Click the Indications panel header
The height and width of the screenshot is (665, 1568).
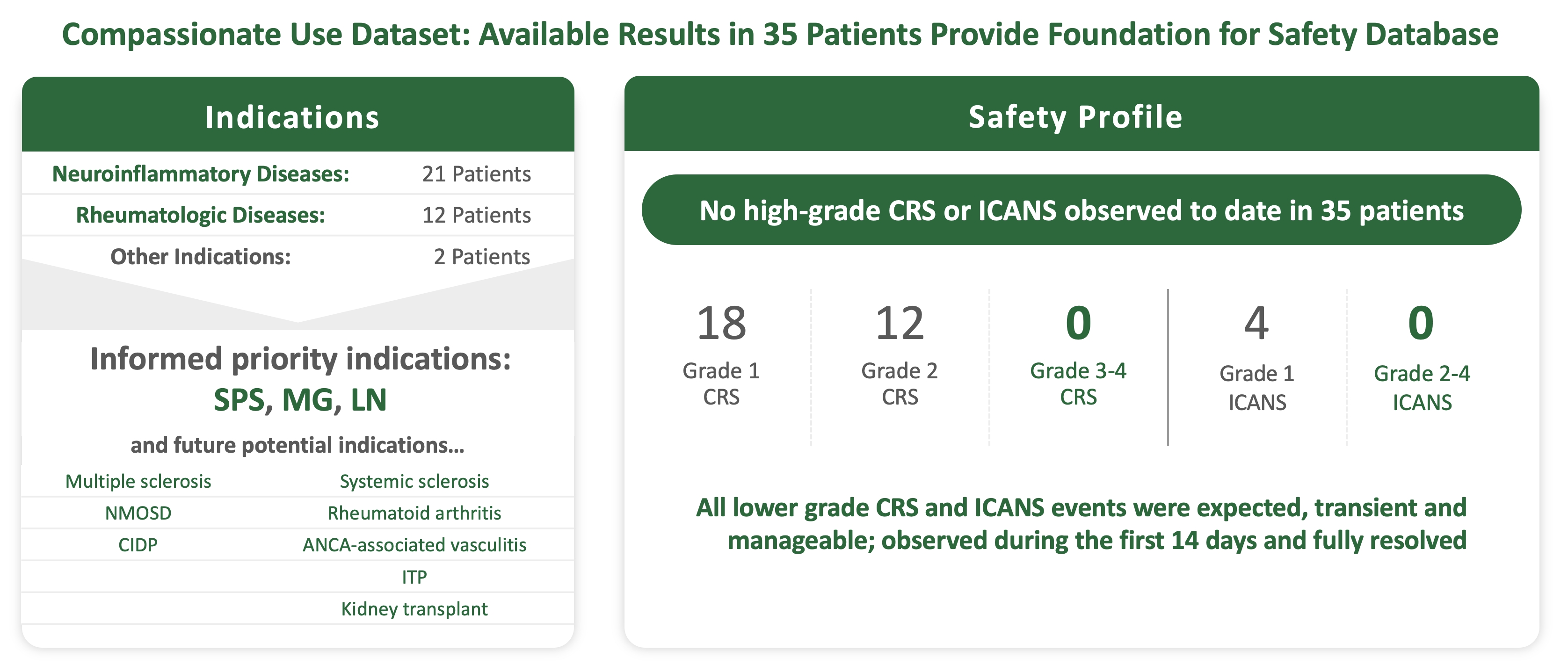292,117
